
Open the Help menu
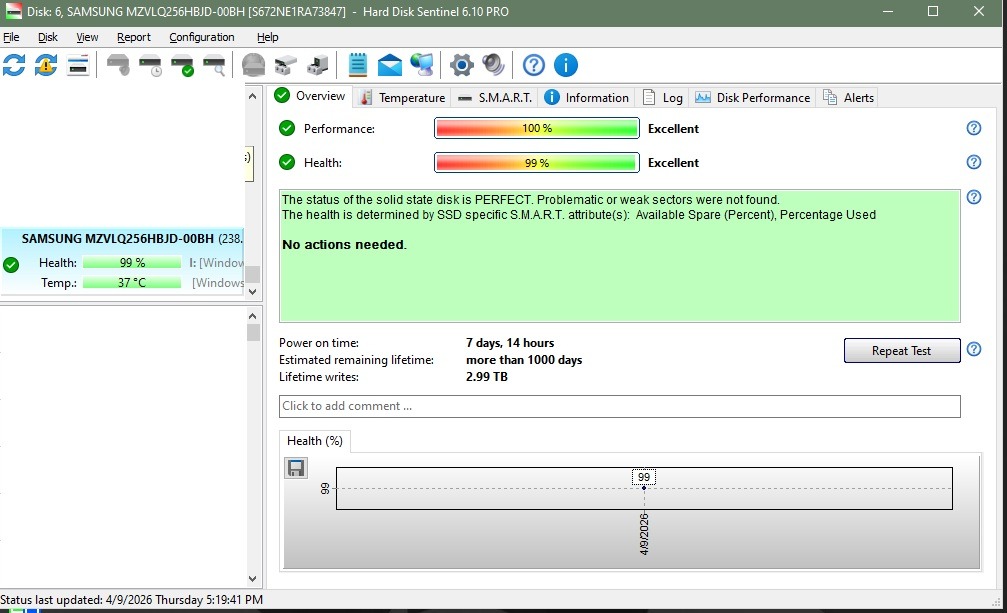click(x=268, y=37)
